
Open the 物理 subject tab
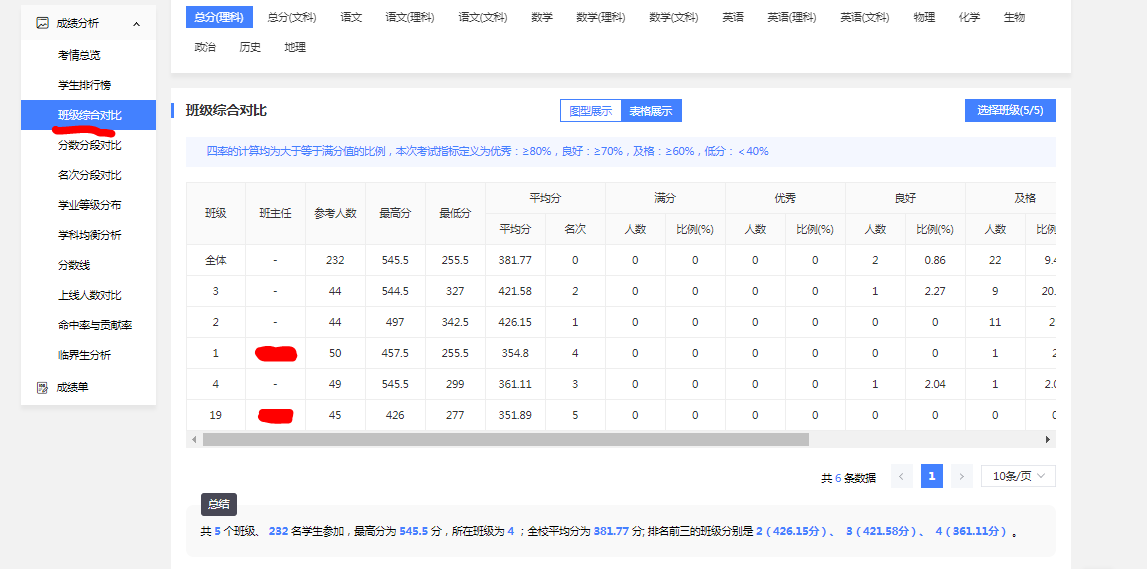coord(924,17)
